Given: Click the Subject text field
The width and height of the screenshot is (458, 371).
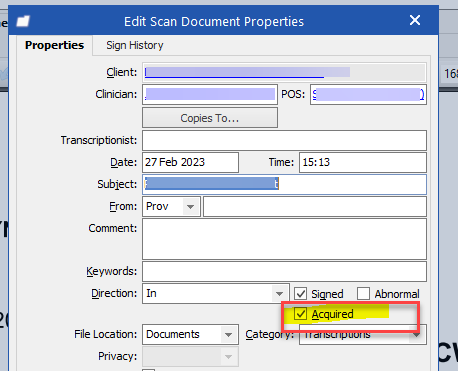Looking at the screenshot, I should point(284,184).
